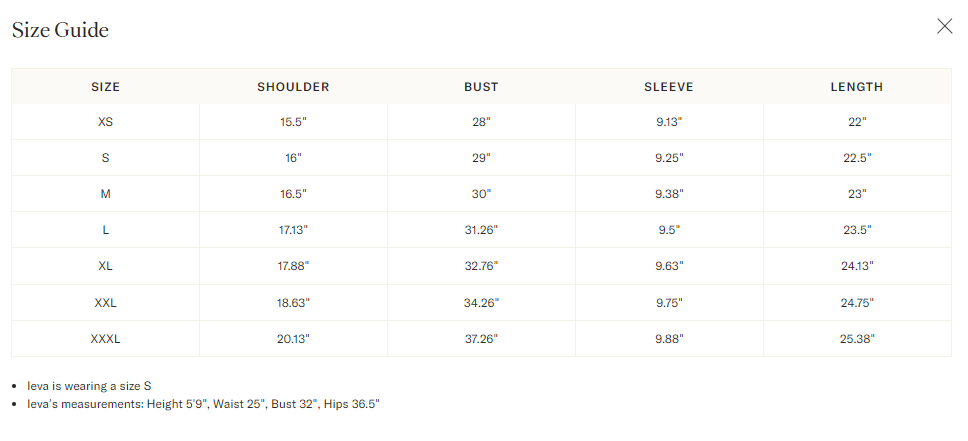
Task: Click the LENGTH column header
Action: pos(857,87)
